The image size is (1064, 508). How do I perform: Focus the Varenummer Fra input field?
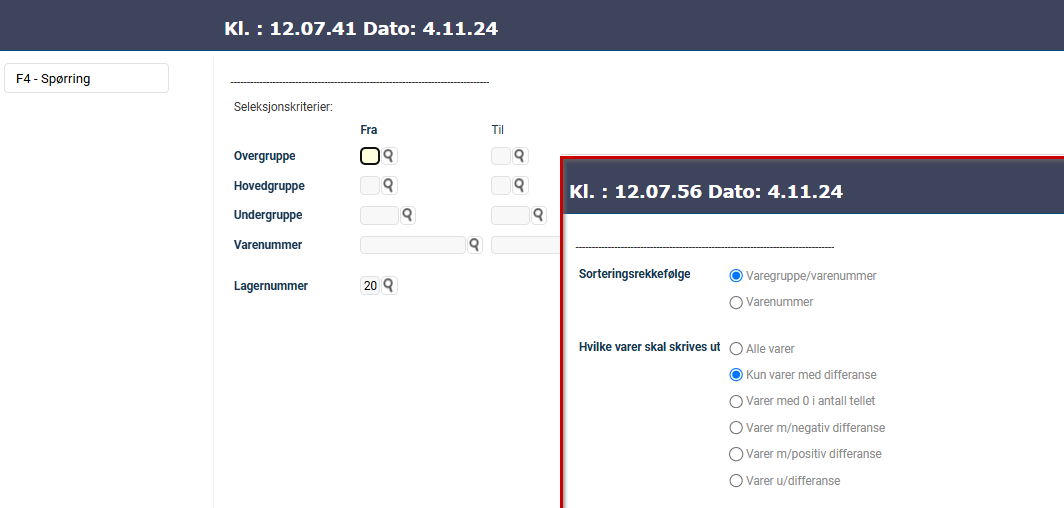point(413,245)
